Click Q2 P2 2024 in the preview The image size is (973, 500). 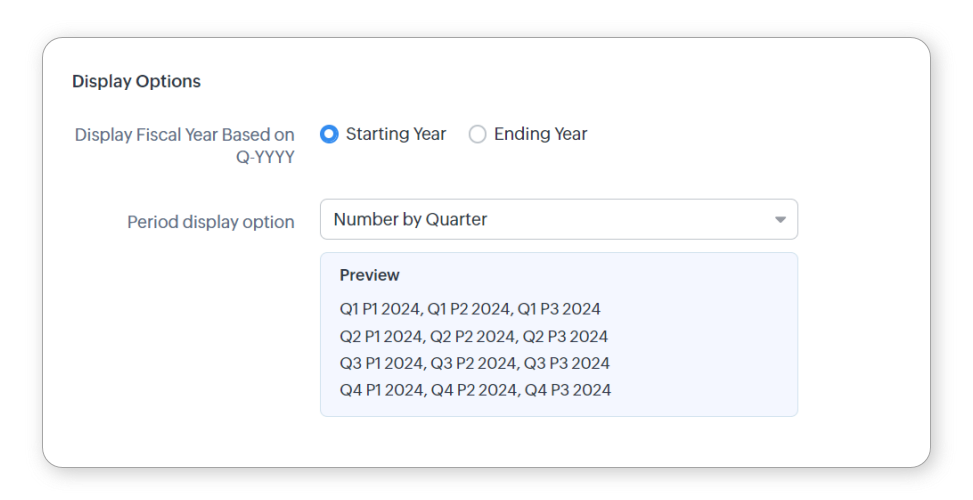pyautogui.click(x=471, y=336)
